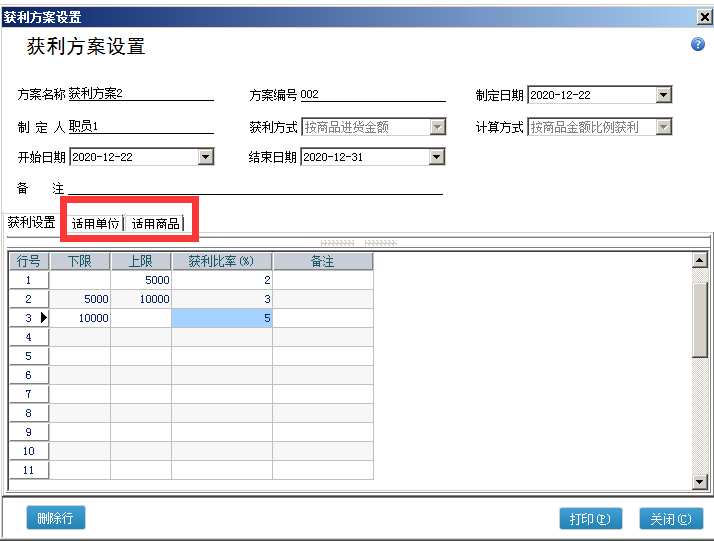Open the 计算方式 dropdown arrow
Image resolution: width=714 pixels, height=541 pixels.
[663, 127]
